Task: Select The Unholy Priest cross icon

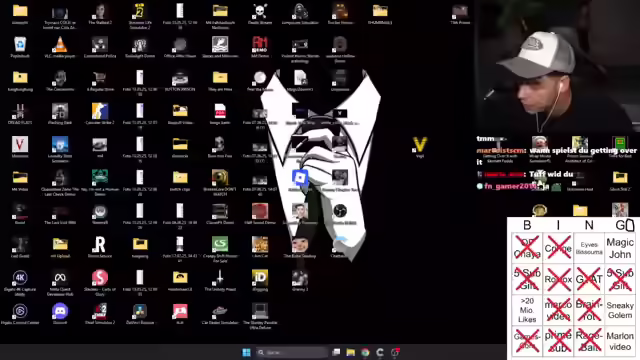Action: coord(220,278)
